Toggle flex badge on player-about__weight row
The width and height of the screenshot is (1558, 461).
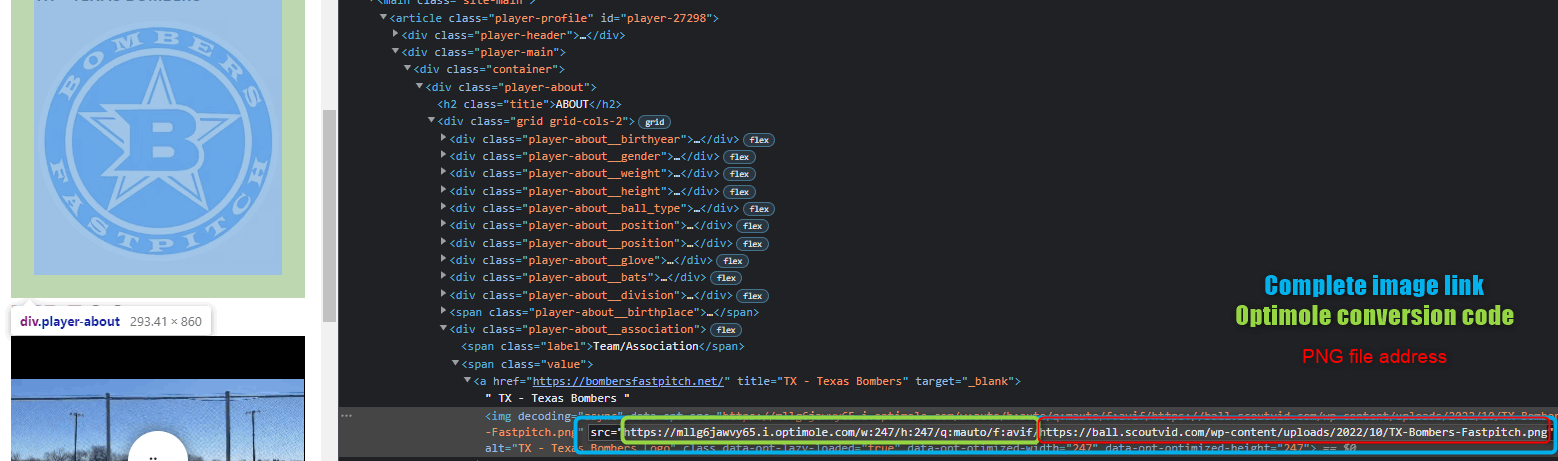coord(739,174)
